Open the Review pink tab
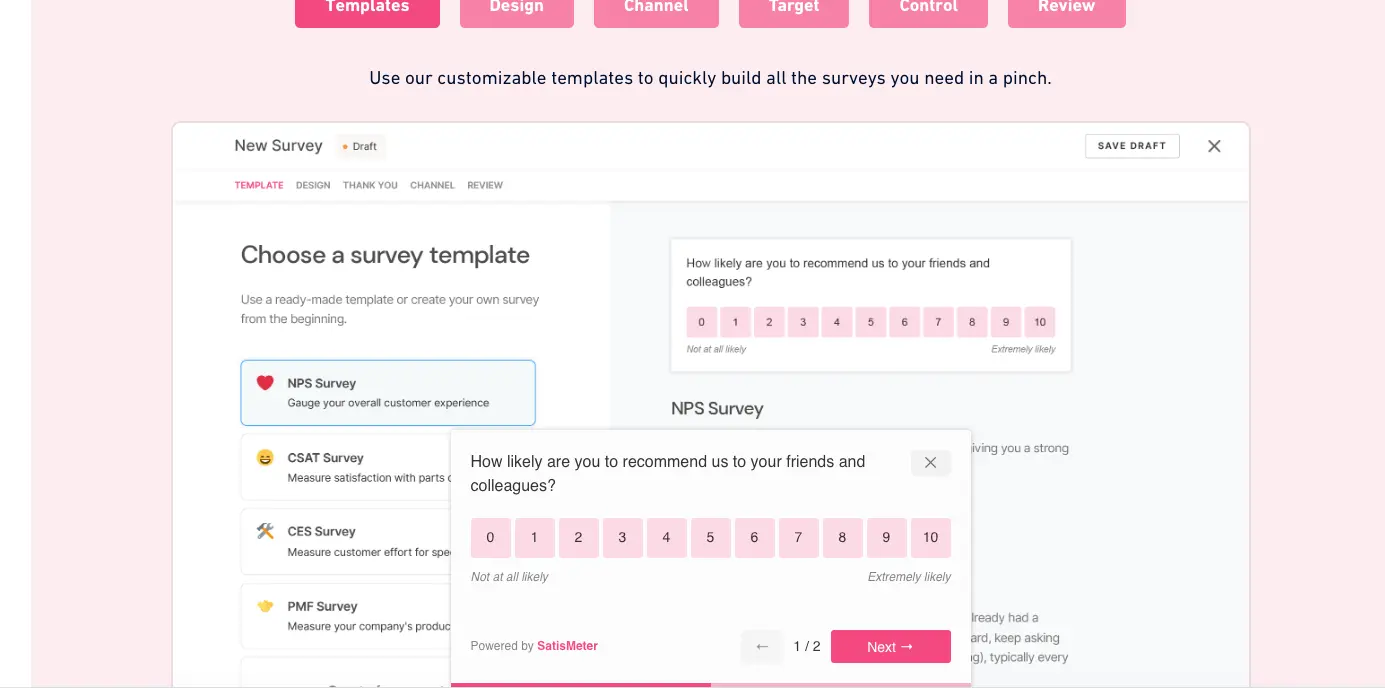The height and width of the screenshot is (688, 1385). pyautogui.click(x=1066, y=9)
